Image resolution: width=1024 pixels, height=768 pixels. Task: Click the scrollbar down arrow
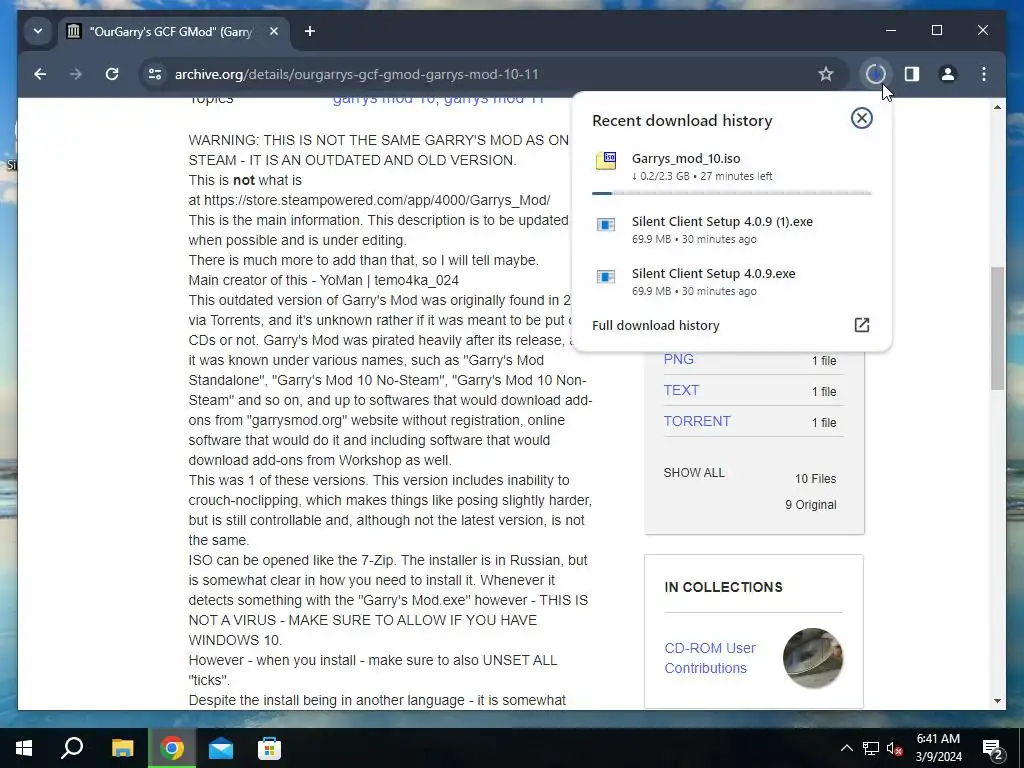pos(997,701)
